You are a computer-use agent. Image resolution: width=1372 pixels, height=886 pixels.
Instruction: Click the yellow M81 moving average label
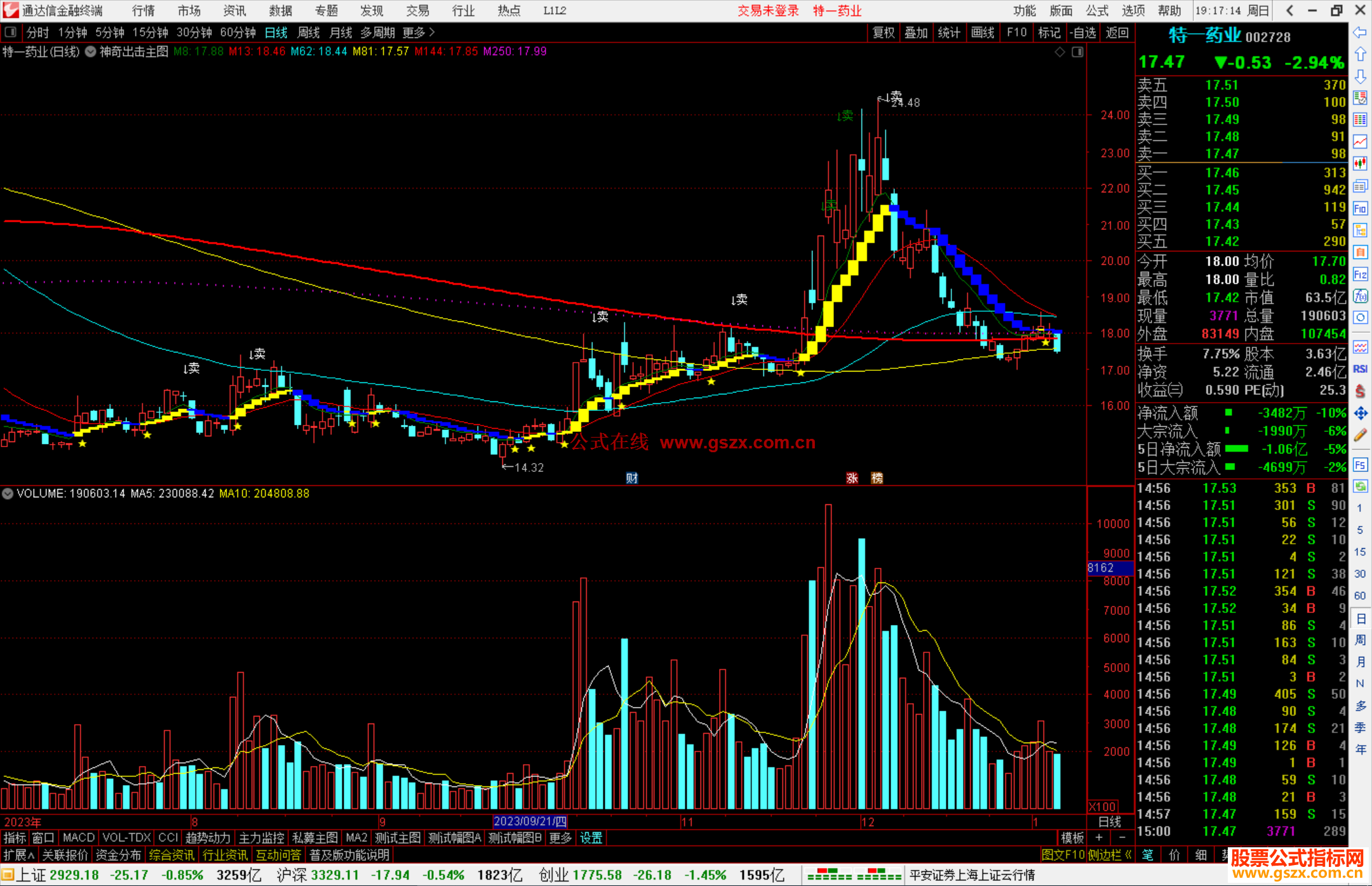[x=380, y=51]
